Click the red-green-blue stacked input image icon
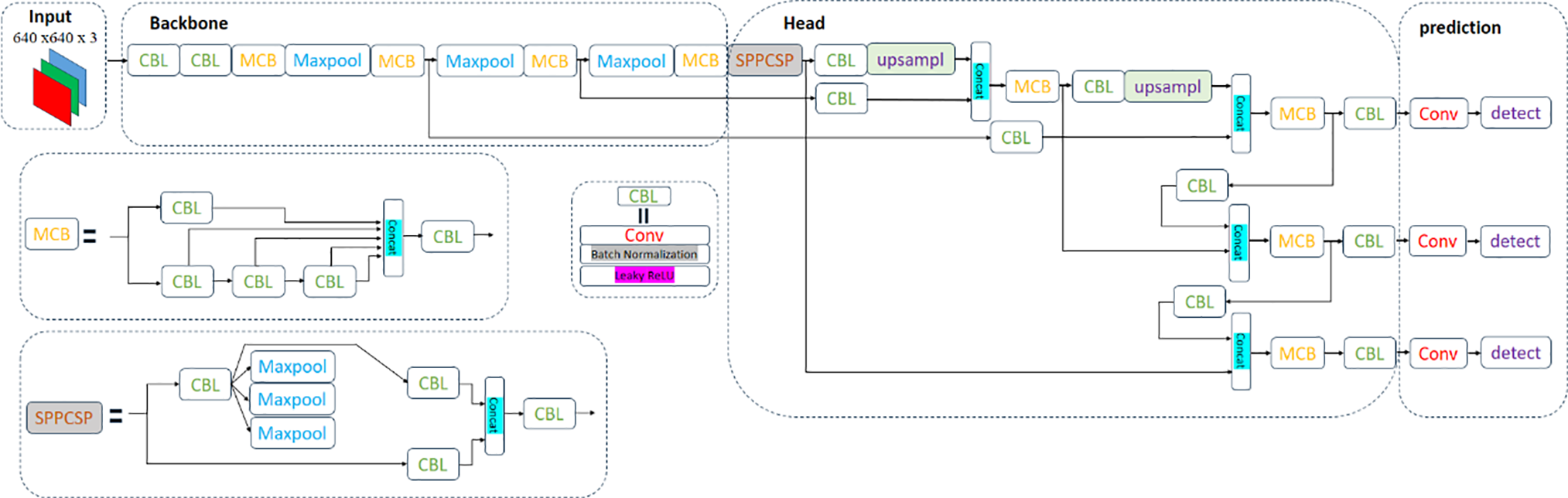This screenshot has height=498, width=1568. tap(59, 87)
